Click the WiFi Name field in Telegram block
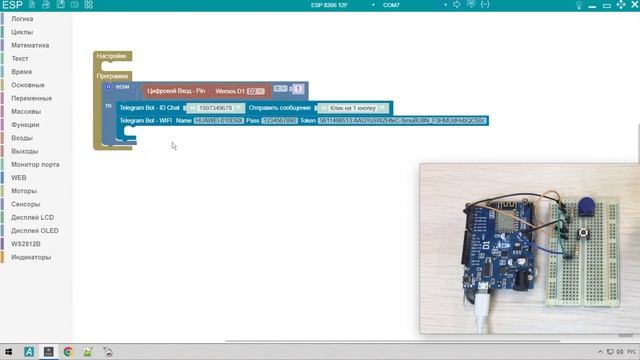640x360 pixels. coord(219,121)
